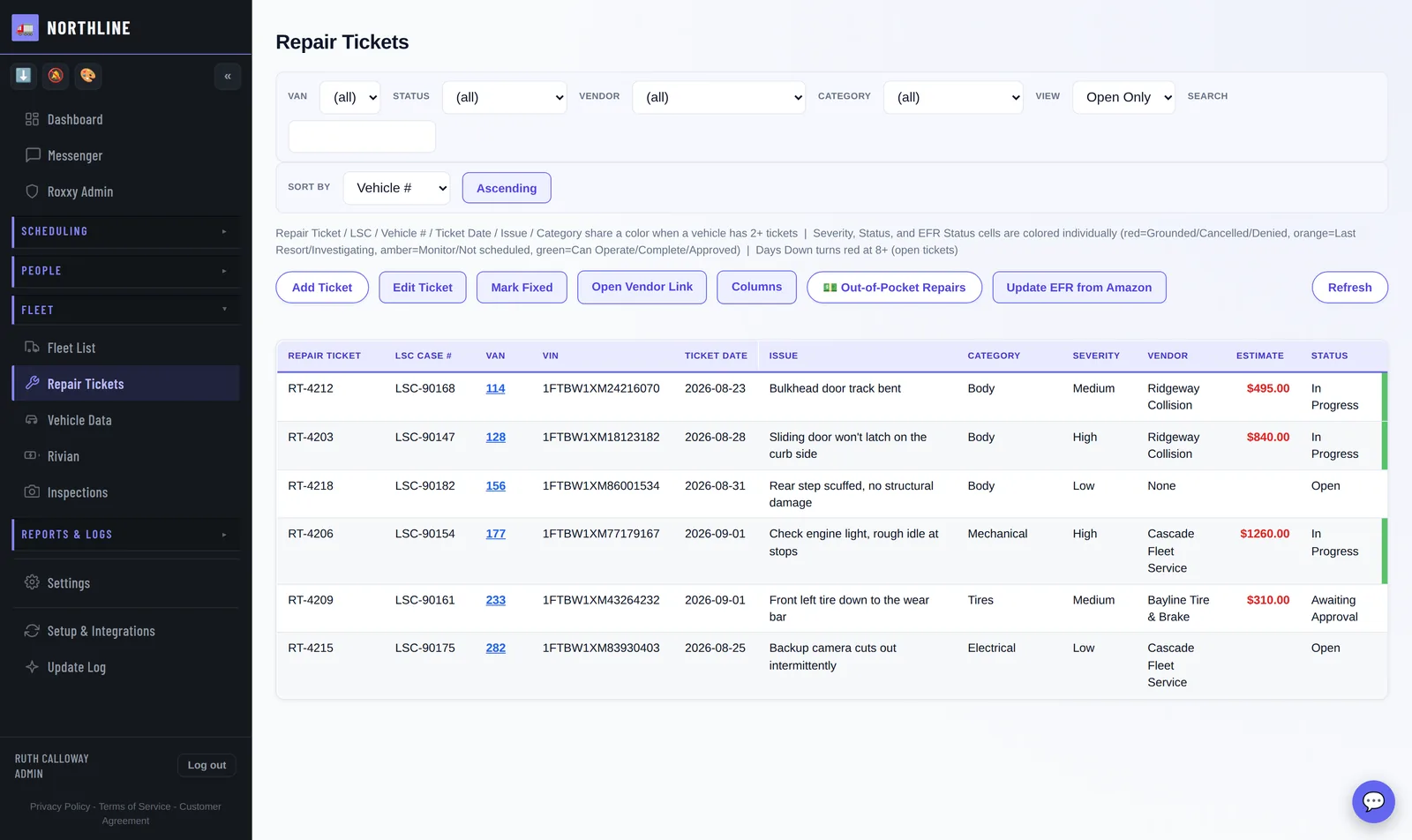Sort by the Ticket Date column header

tap(716, 356)
